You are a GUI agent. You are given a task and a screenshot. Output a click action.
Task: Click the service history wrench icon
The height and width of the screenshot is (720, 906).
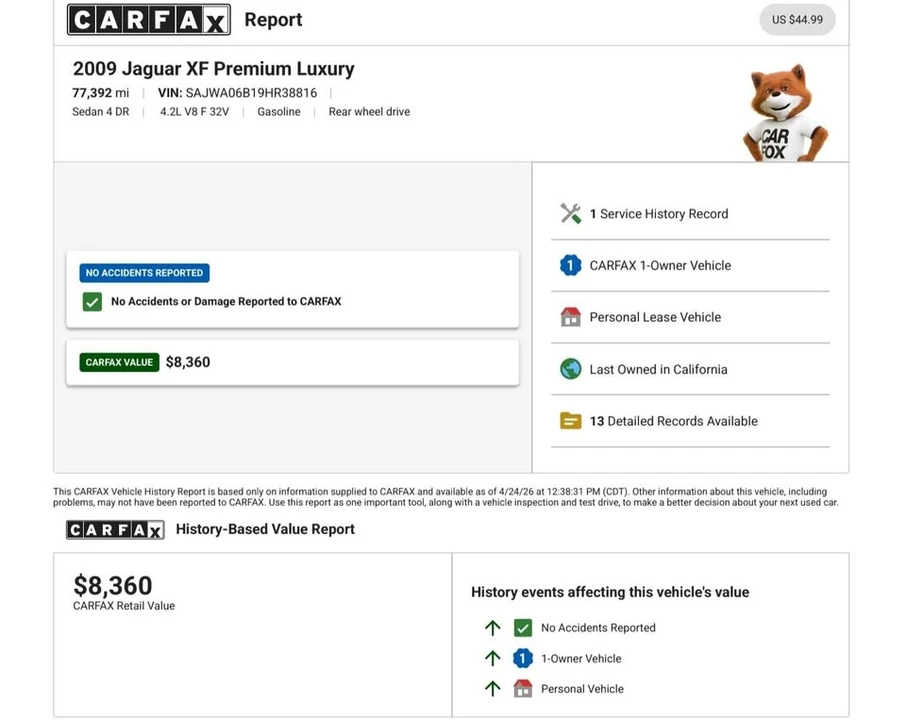pyautogui.click(x=570, y=214)
